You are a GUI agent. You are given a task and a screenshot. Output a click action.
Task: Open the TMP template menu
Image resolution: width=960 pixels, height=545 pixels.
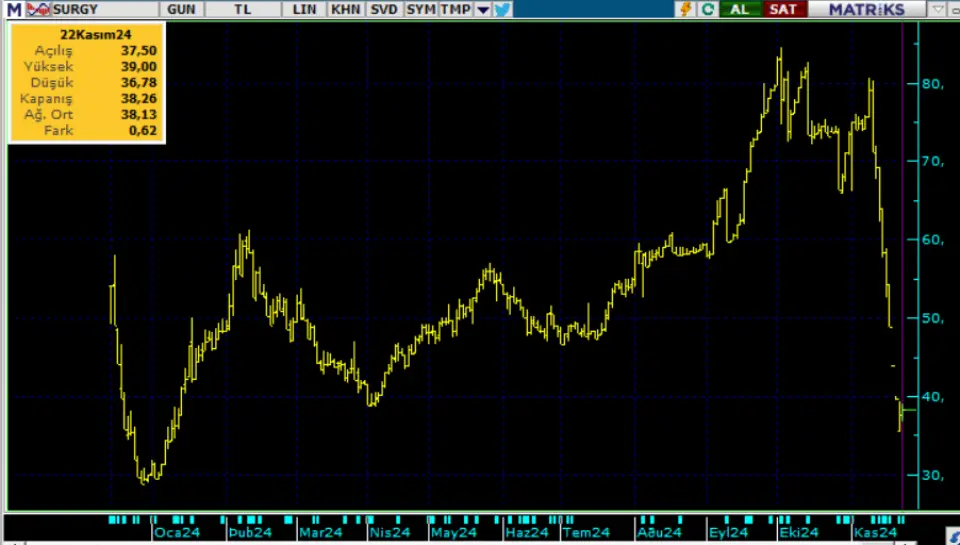455,9
